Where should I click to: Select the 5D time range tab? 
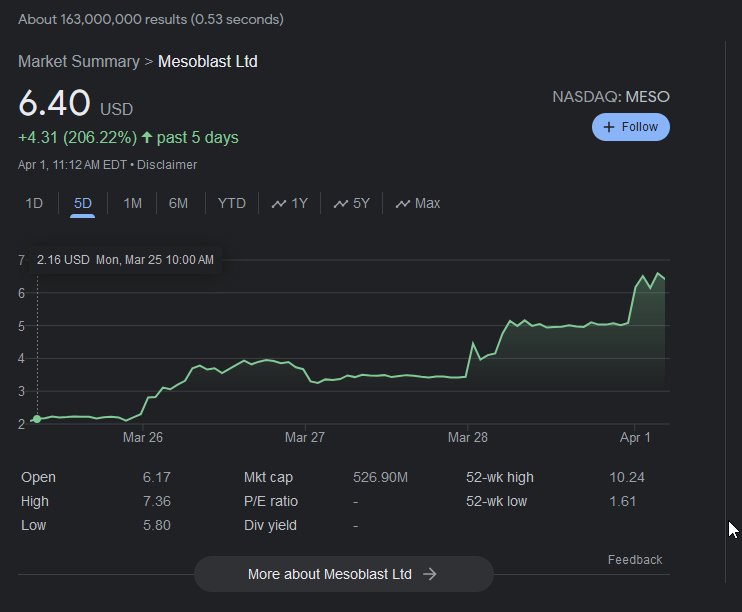pos(82,204)
